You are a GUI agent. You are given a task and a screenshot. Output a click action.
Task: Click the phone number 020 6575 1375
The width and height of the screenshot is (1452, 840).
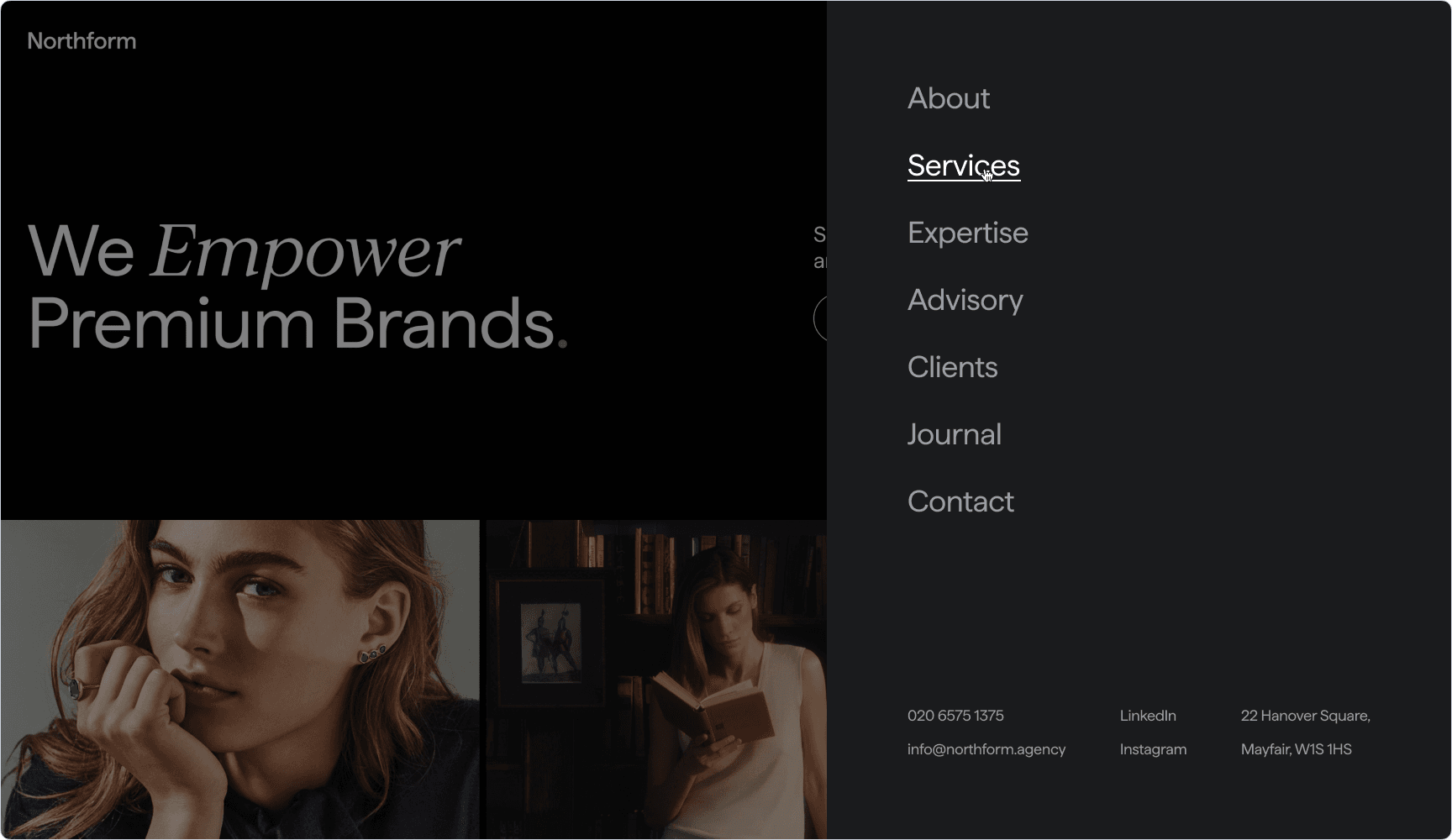(x=955, y=716)
